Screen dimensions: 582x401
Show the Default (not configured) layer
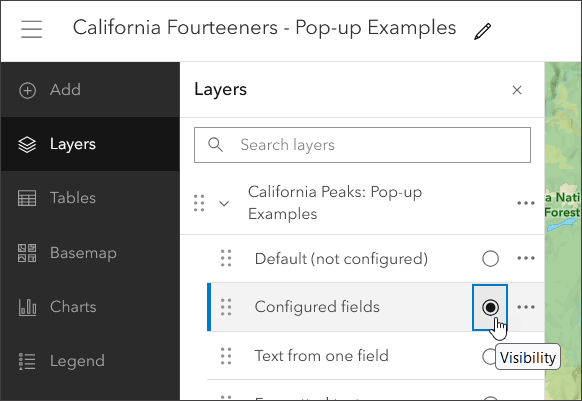pos(490,259)
